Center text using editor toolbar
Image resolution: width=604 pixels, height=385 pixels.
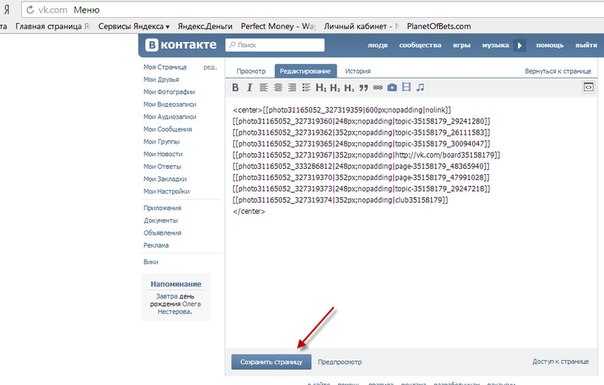(x=278, y=87)
